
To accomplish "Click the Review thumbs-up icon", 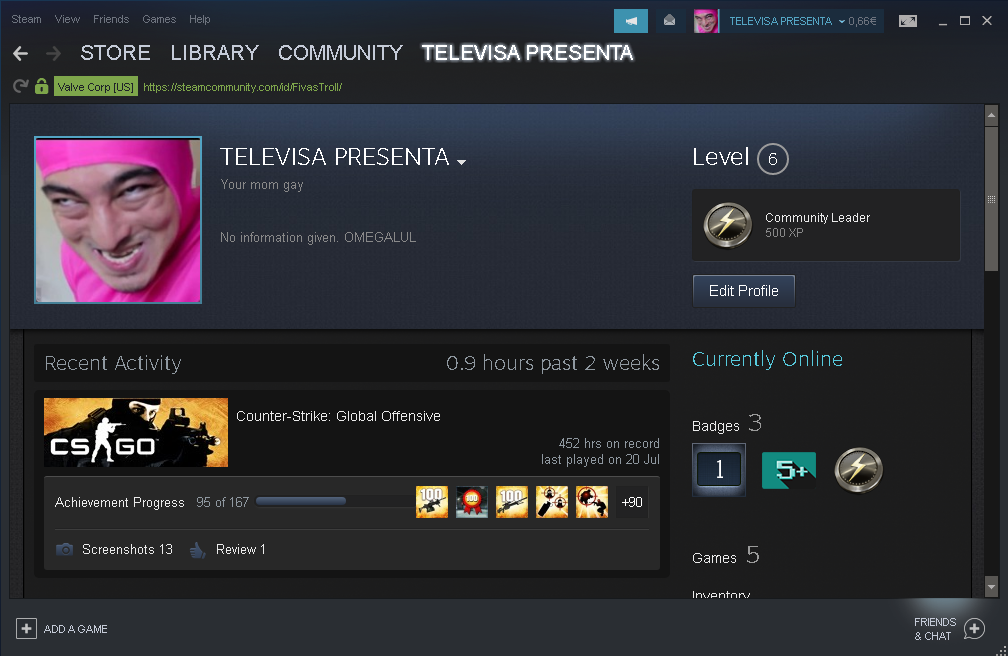I will (198, 549).
